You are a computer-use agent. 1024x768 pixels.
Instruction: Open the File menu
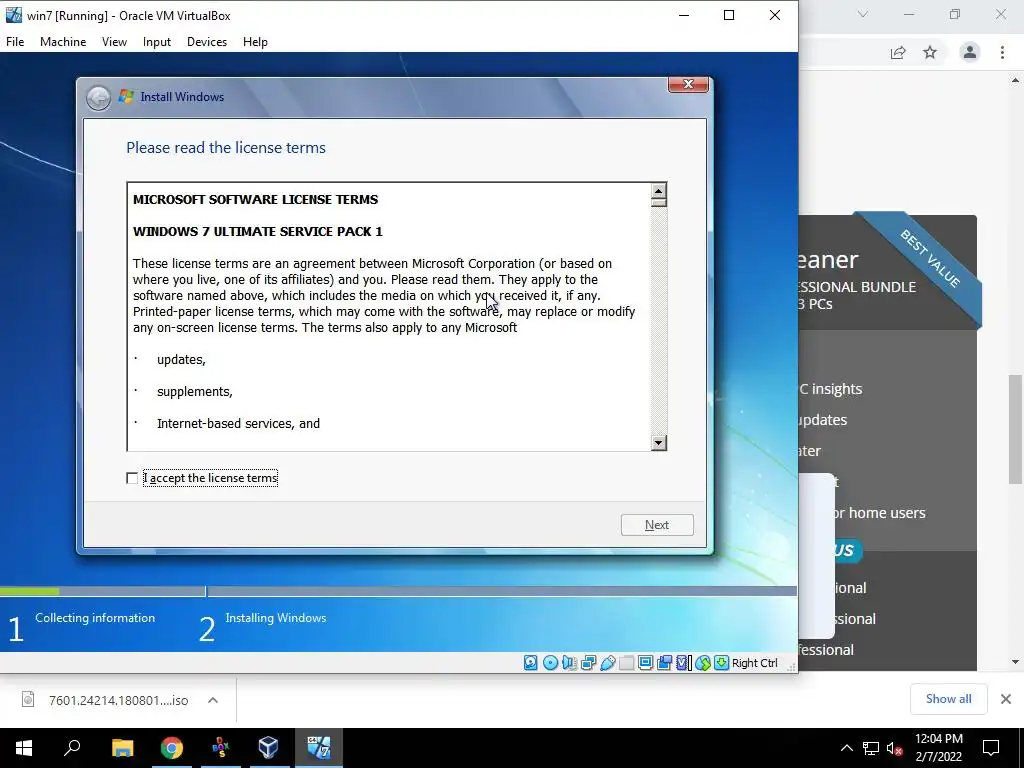[x=15, y=42]
